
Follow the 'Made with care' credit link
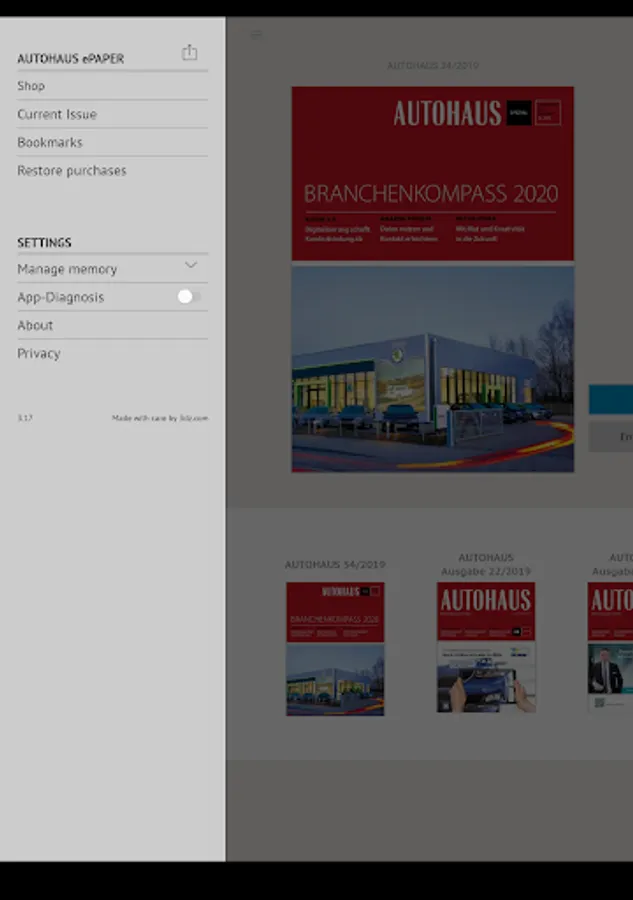[160, 418]
